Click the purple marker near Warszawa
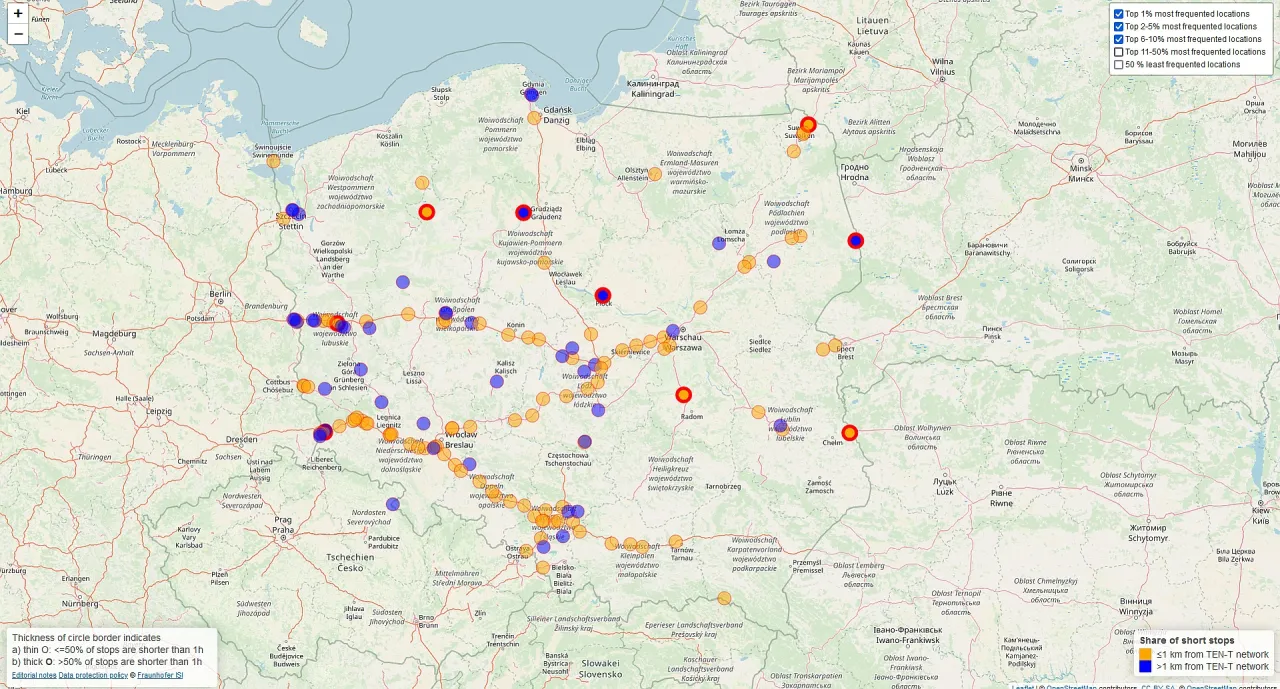Image resolution: width=1280 pixels, height=689 pixels. point(671,330)
